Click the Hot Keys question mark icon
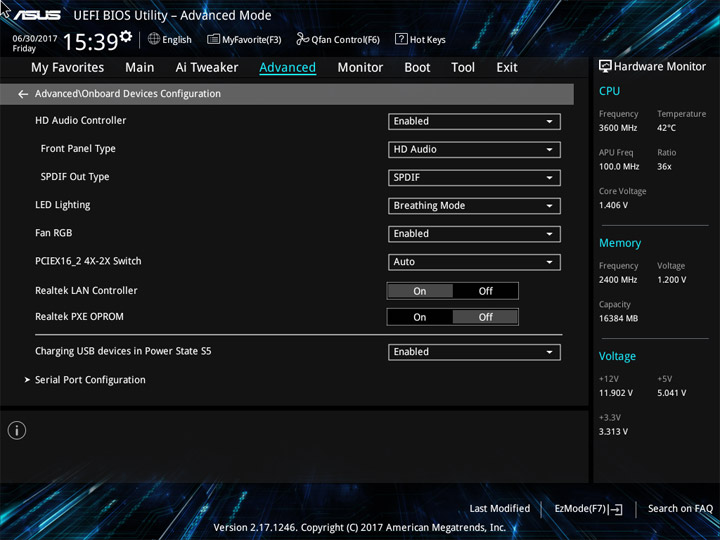The image size is (720, 540). point(401,39)
